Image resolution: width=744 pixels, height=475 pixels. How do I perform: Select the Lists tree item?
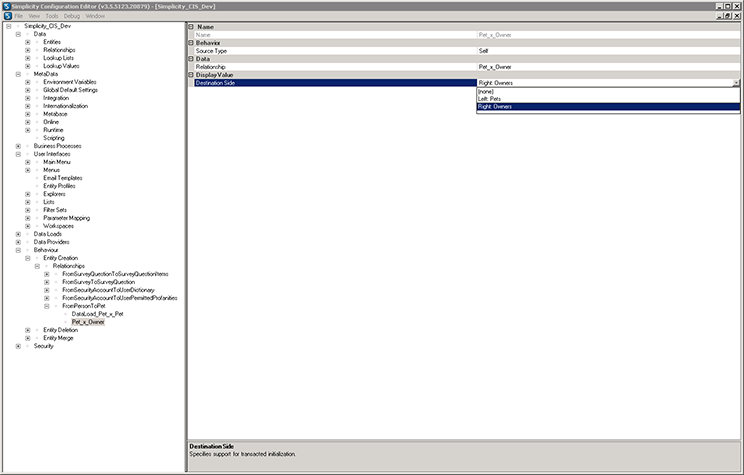click(49, 202)
